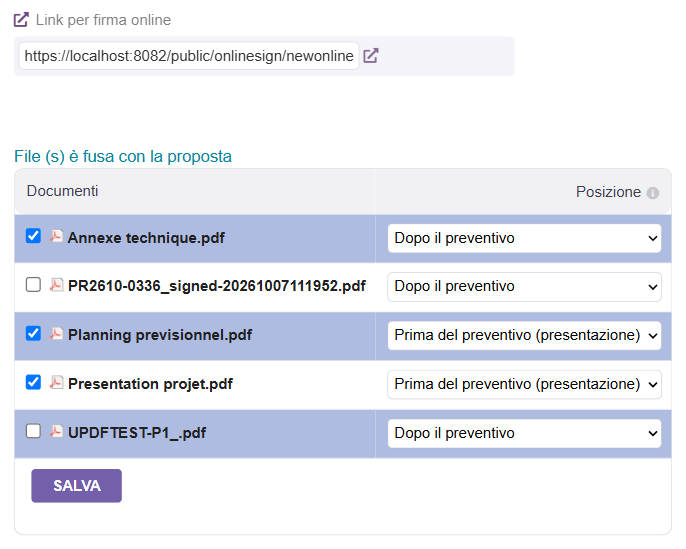Check the UPDFTEST-P1_.pdf checkbox

click(x=33, y=431)
